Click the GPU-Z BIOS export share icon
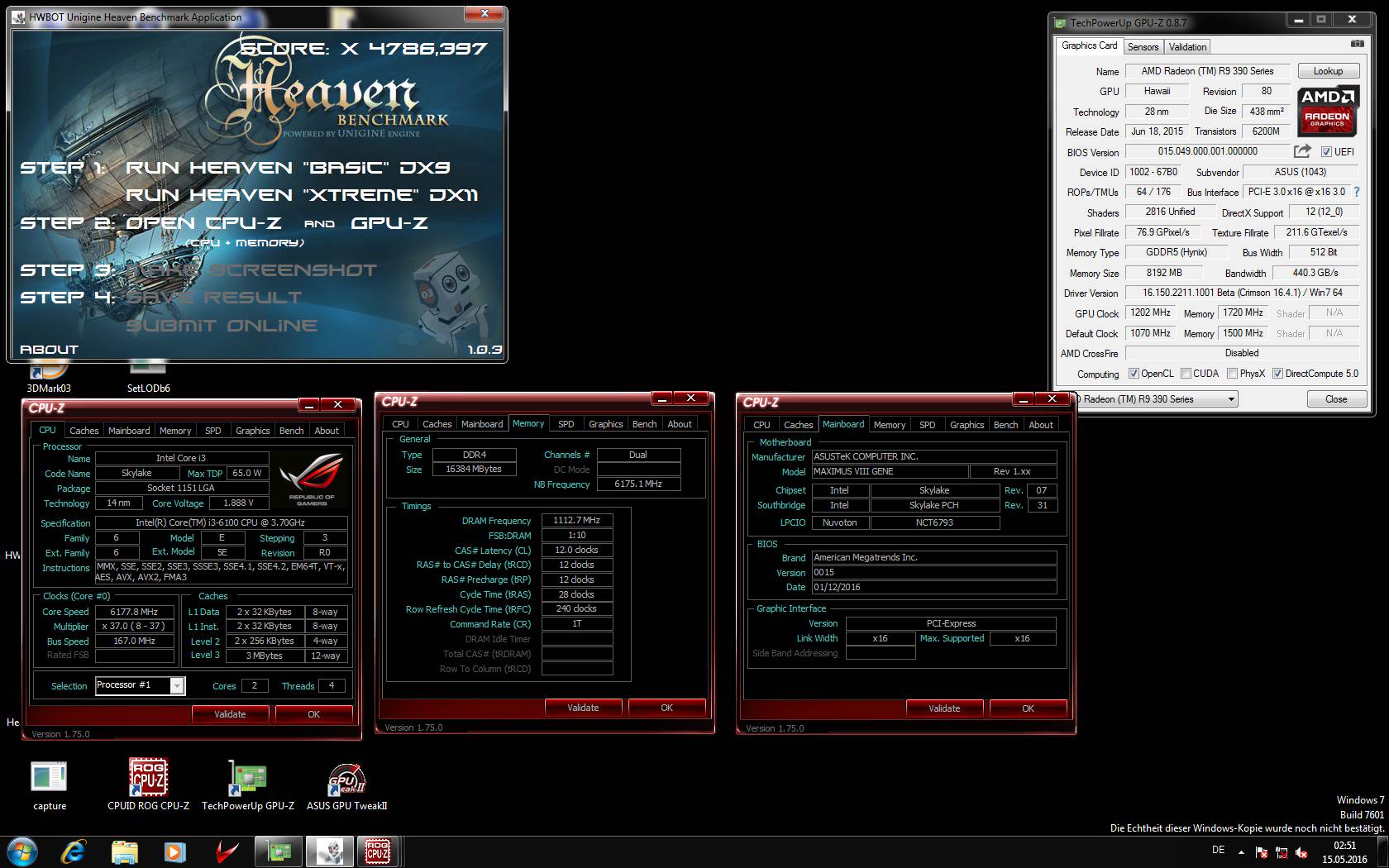This screenshot has width=1389, height=868. tap(1302, 151)
